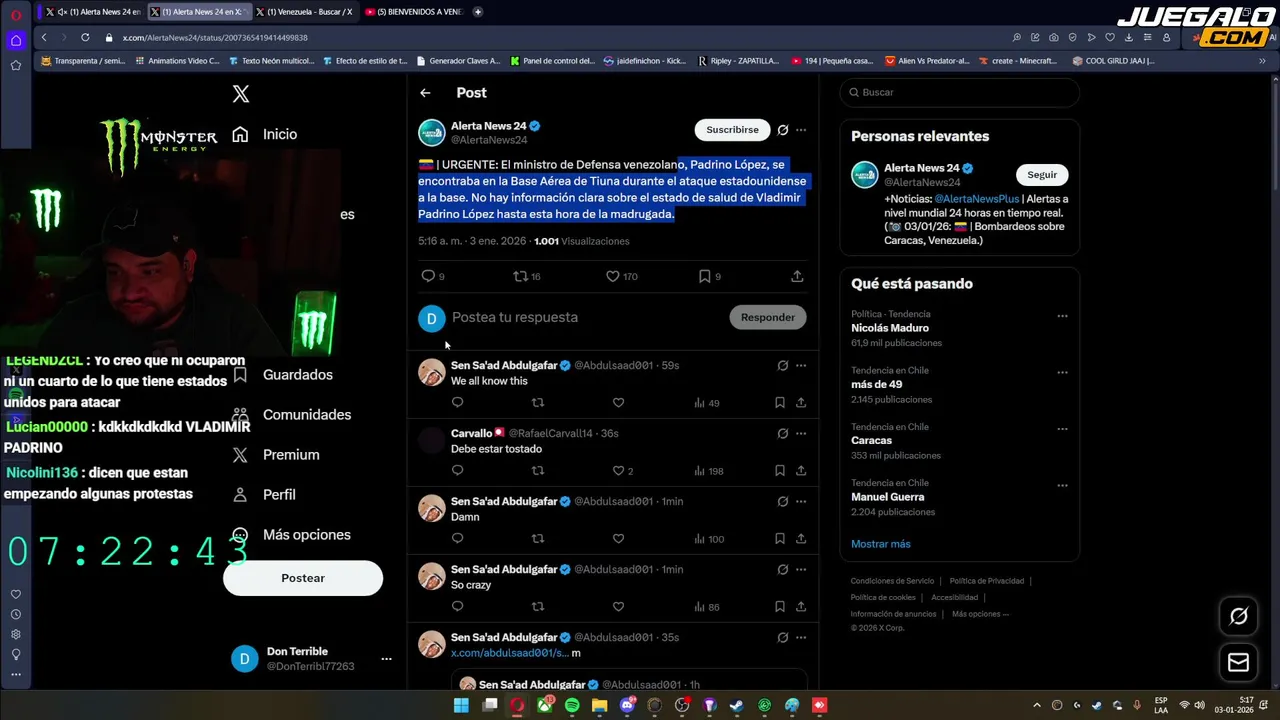Open a new browser tab
This screenshot has width=1280, height=720.
coord(478,12)
